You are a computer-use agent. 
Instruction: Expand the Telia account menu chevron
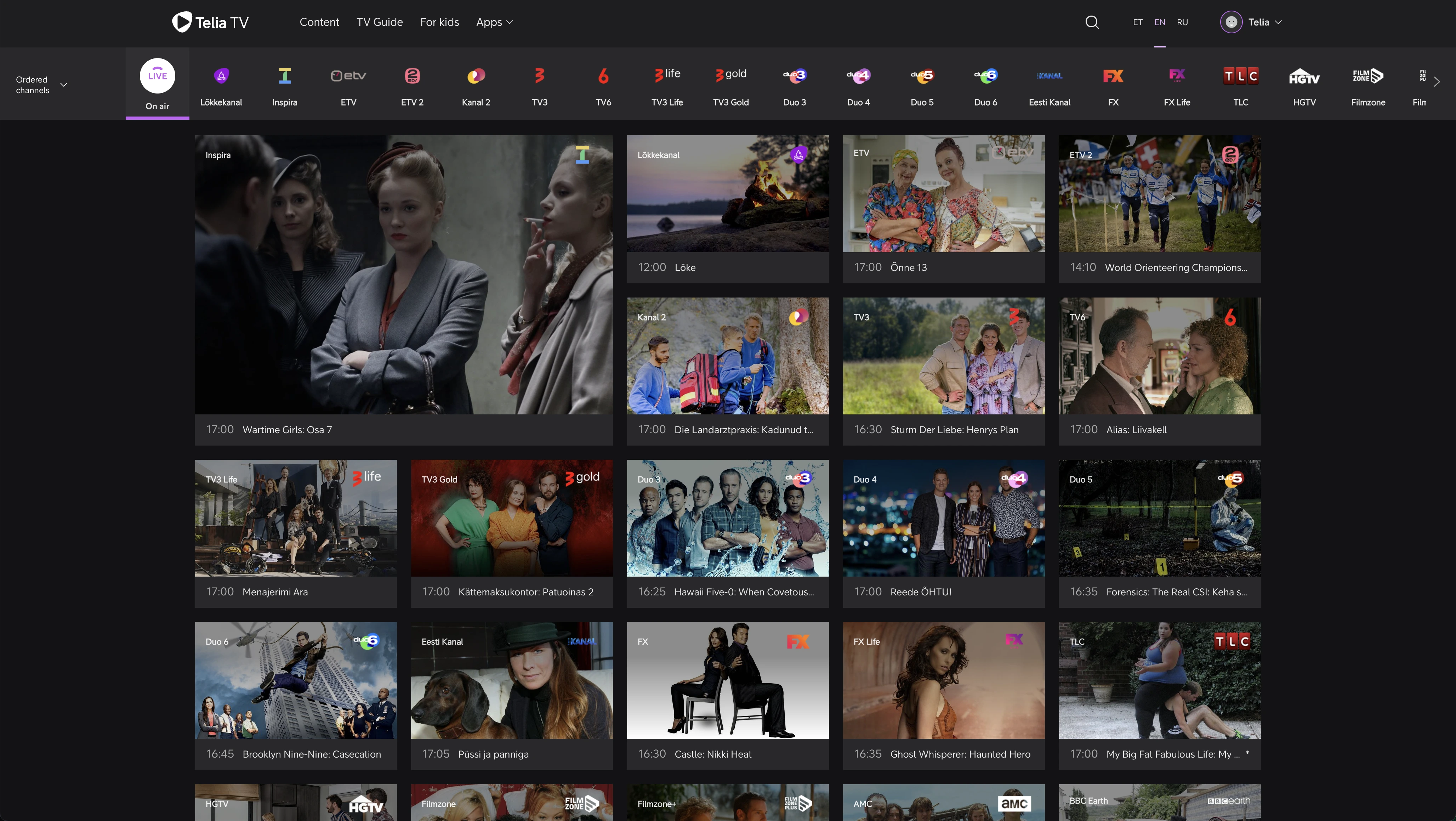(x=1279, y=22)
